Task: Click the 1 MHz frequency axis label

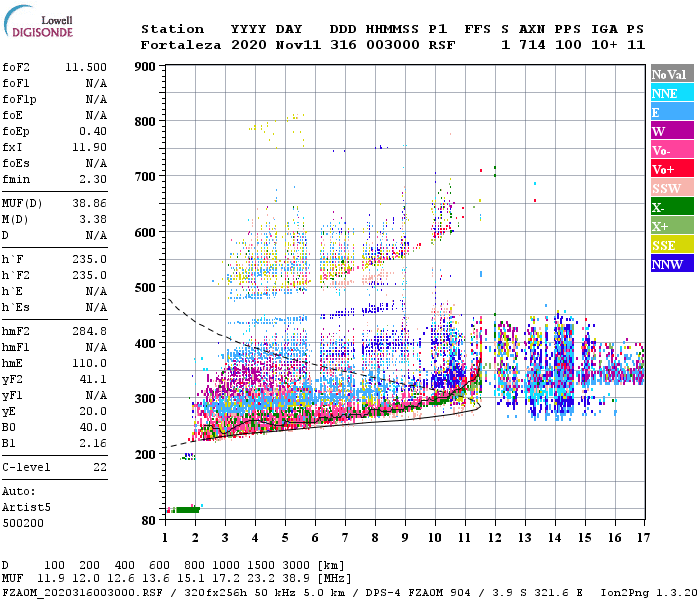Action: (165, 538)
